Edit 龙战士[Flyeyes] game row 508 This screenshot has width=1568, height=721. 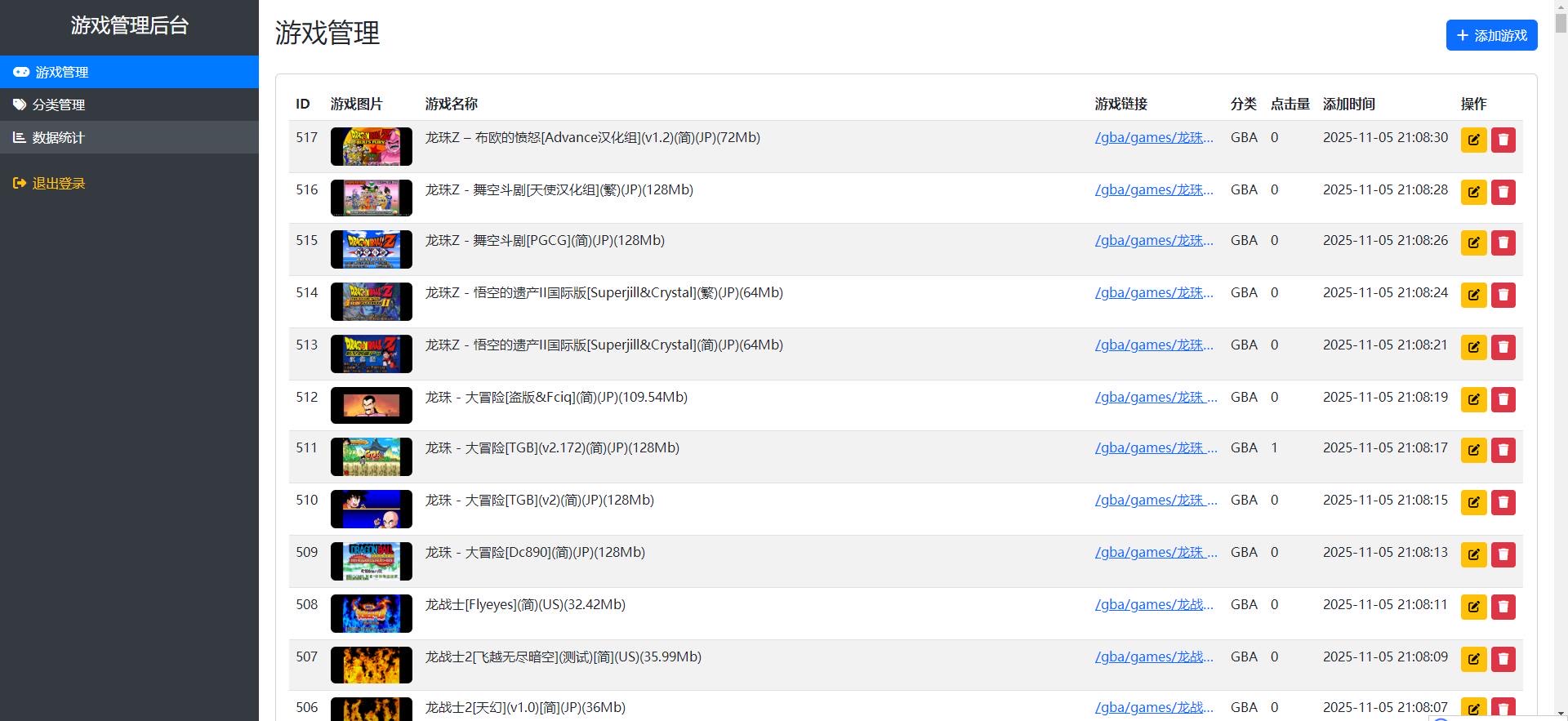[1473, 607]
